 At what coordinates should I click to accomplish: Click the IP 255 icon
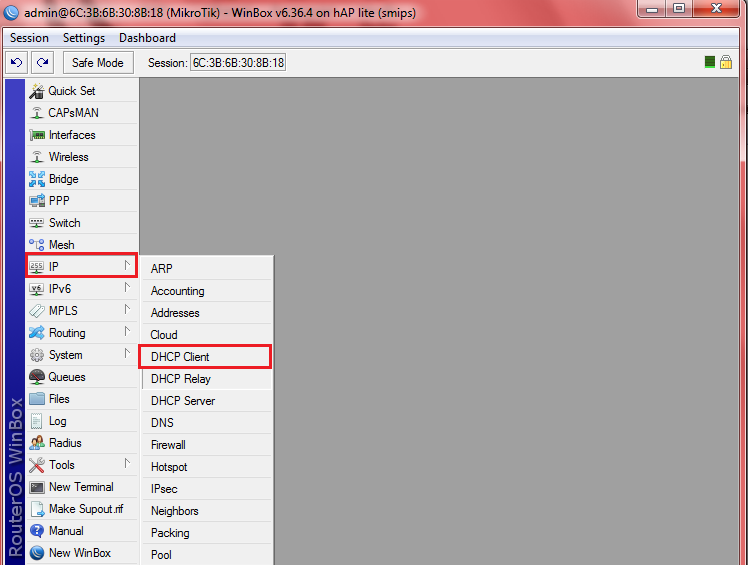pos(37,267)
